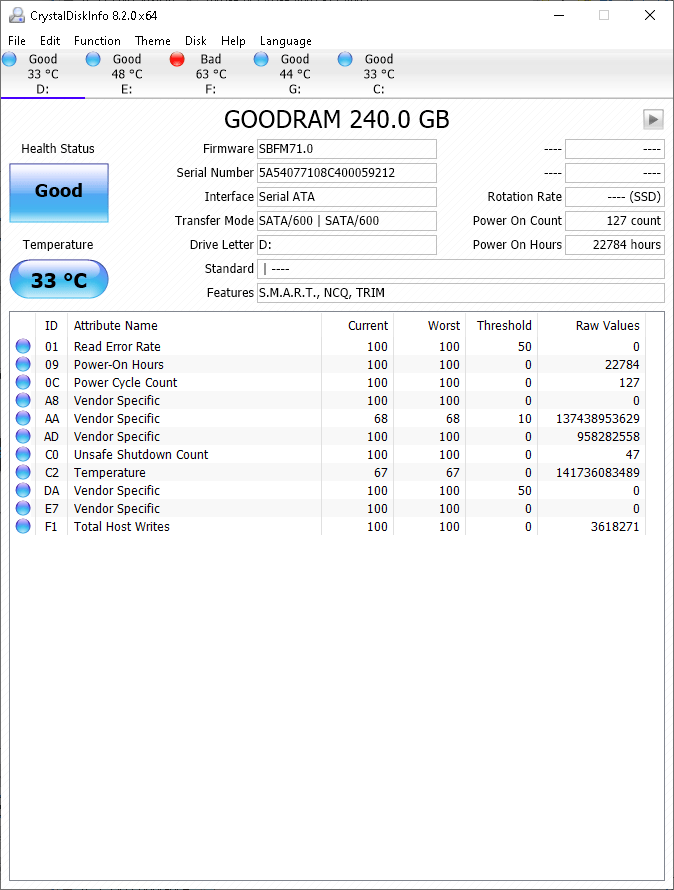Click the red Bad status icon for drive F:
The height and width of the screenshot is (890, 674).
tap(178, 60)
